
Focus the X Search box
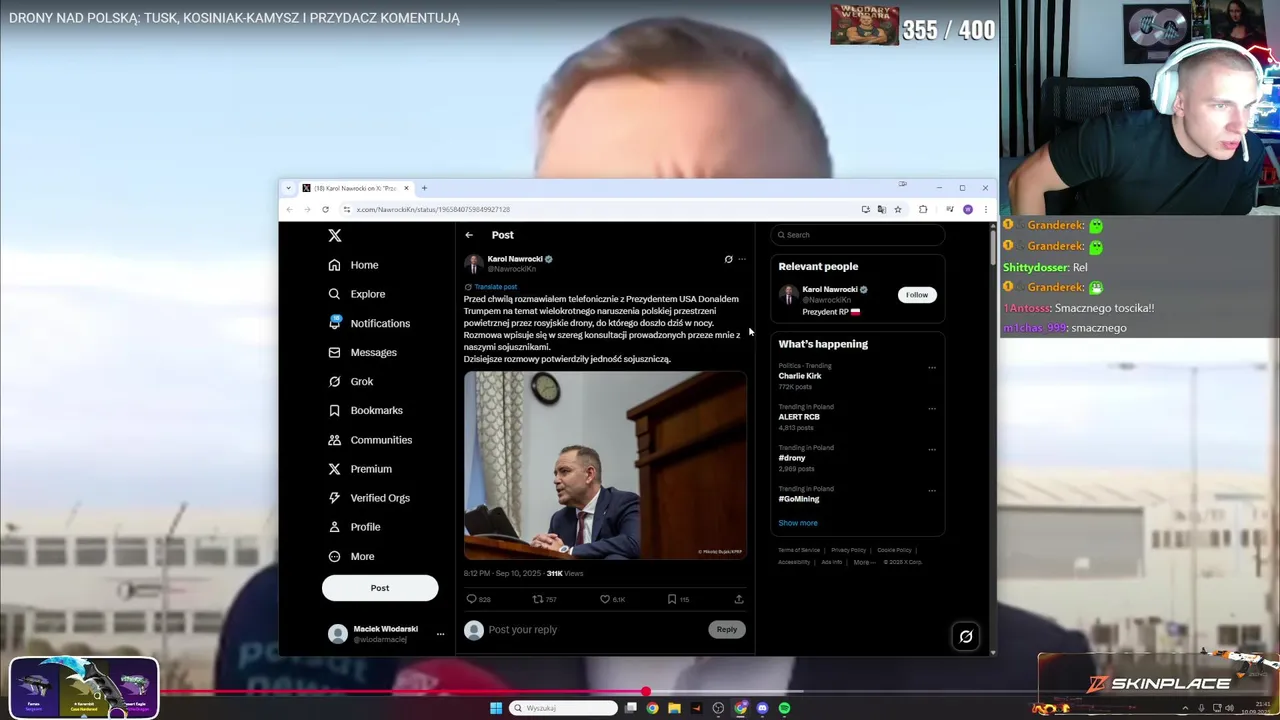858,235
